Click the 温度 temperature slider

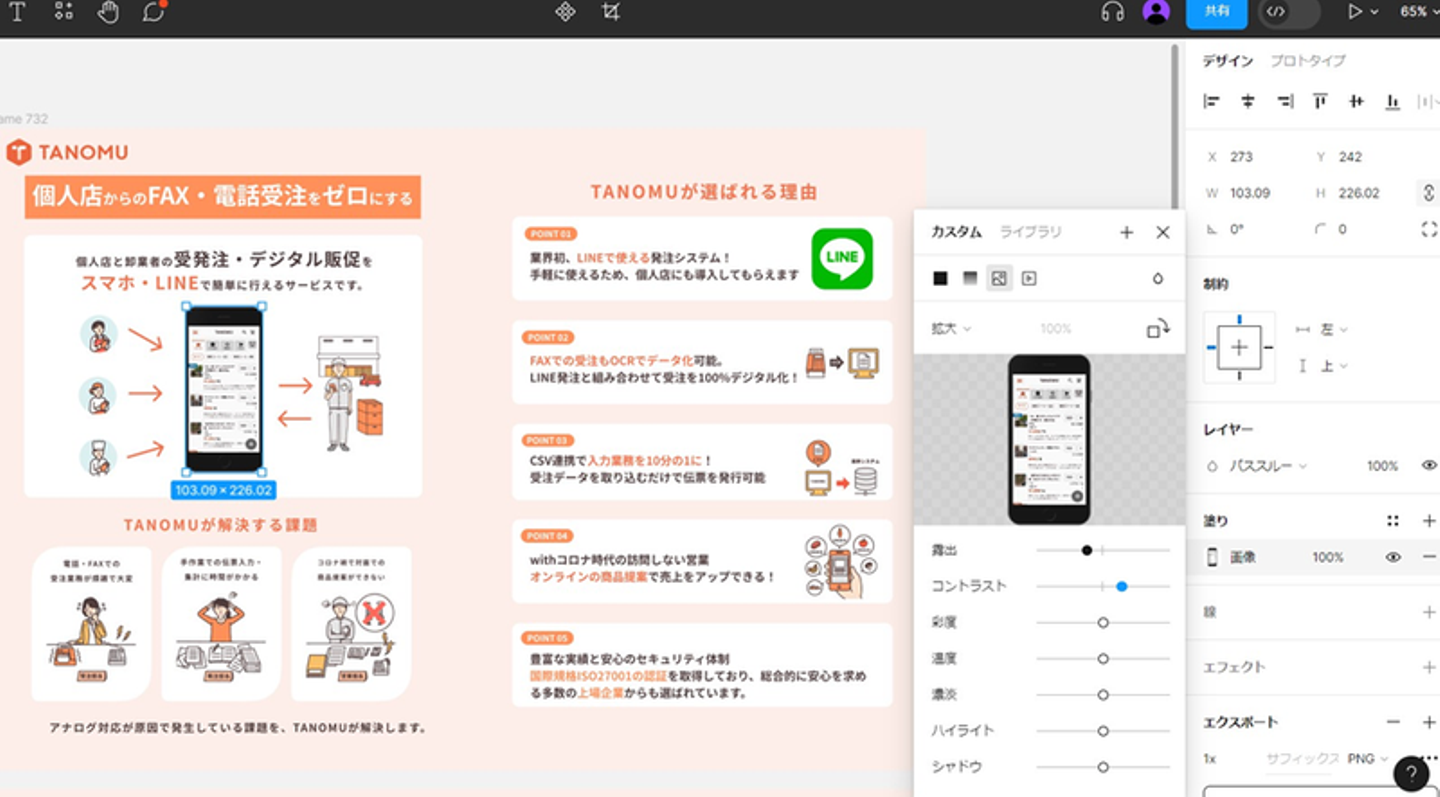coord(1103,658)
